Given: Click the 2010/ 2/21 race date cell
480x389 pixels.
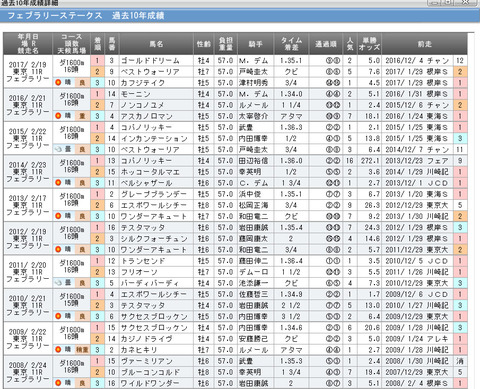Looking at the screenshot, I should pos(28,305).
